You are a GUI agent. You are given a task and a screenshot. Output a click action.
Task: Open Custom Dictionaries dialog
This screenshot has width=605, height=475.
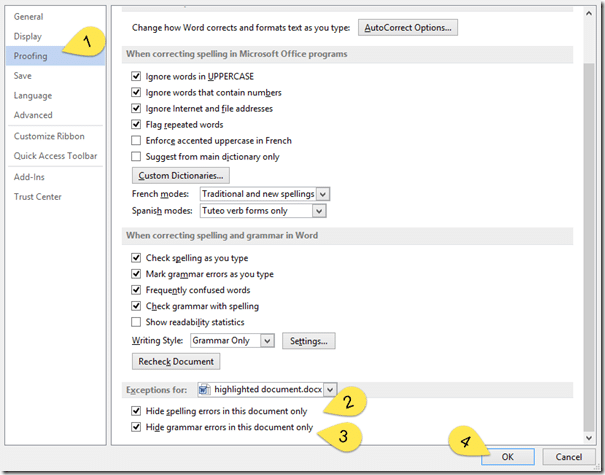[x=181, y=176]
